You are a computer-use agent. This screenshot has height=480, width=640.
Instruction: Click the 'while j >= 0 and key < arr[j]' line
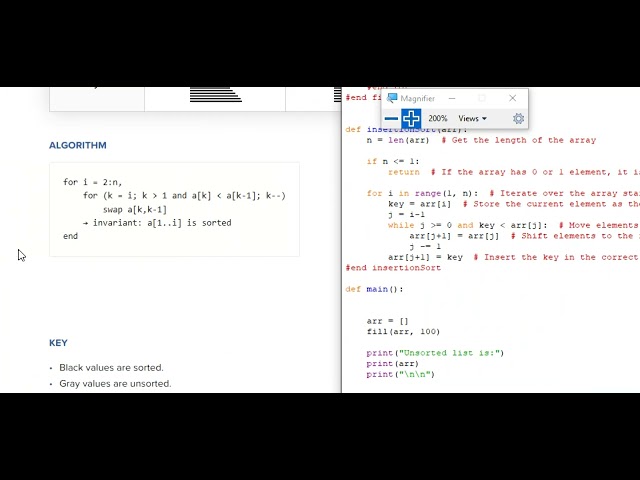click(468, 225)
